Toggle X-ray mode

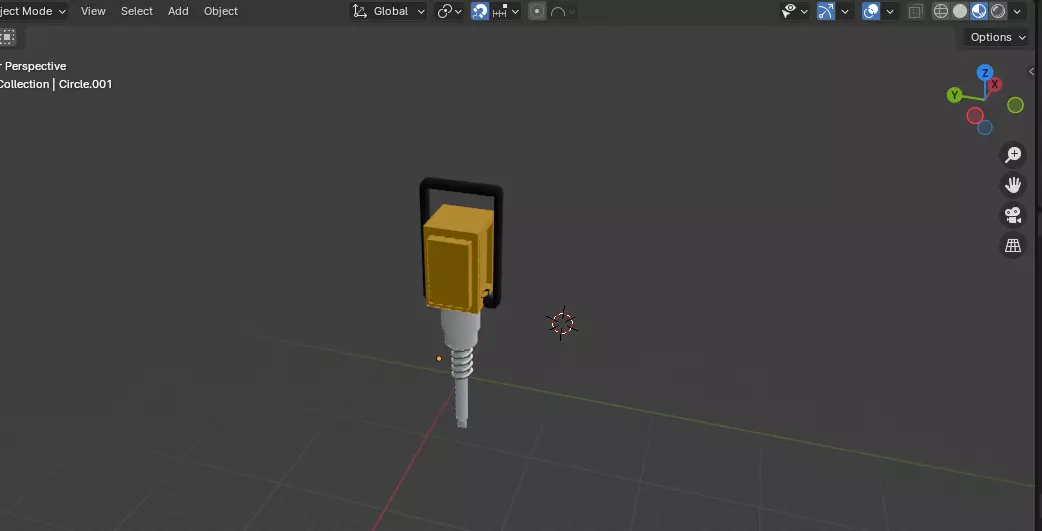[916, 11]
